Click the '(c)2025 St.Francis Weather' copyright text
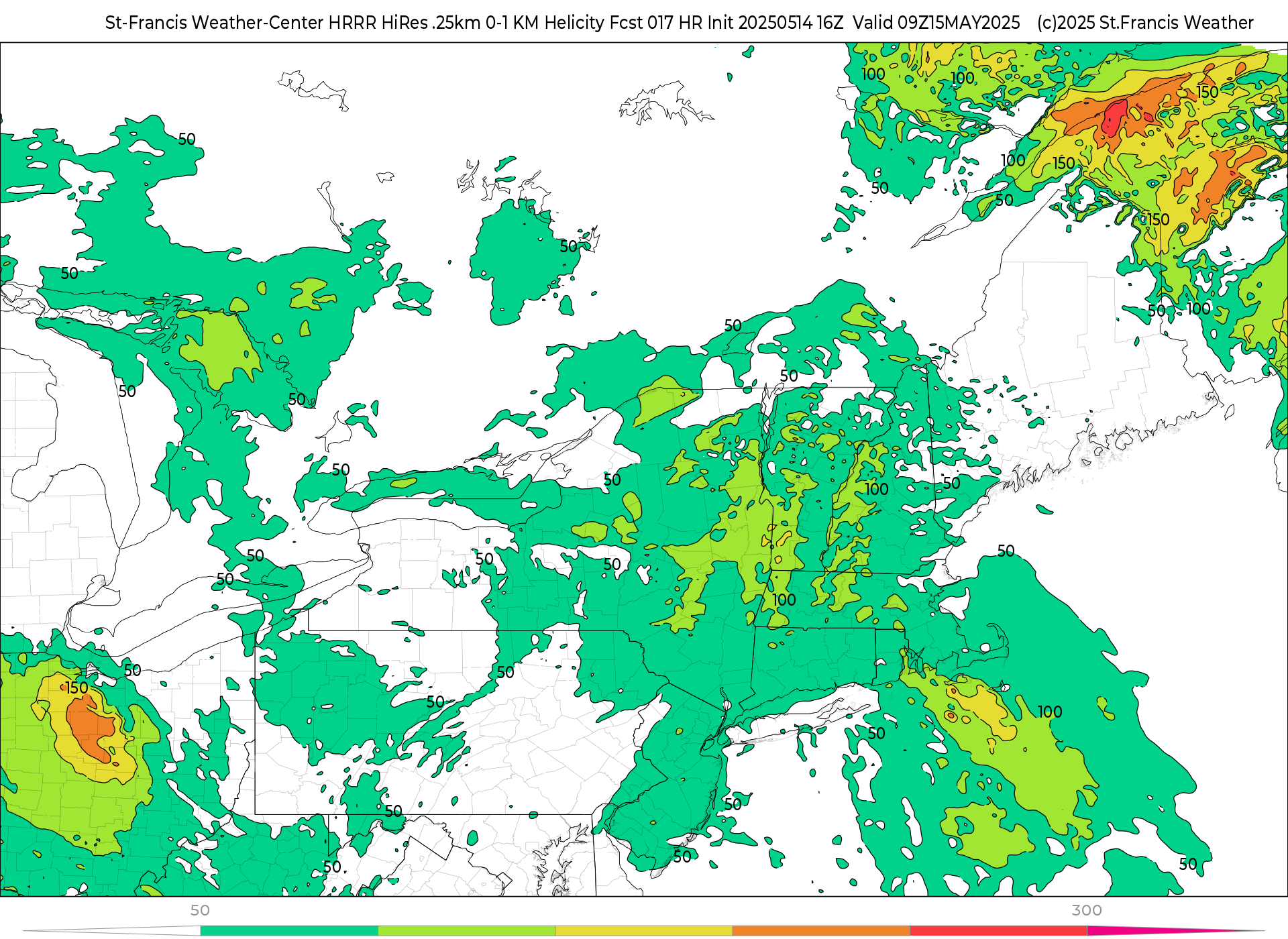The image size is (1288, 939). point(1145,23)
